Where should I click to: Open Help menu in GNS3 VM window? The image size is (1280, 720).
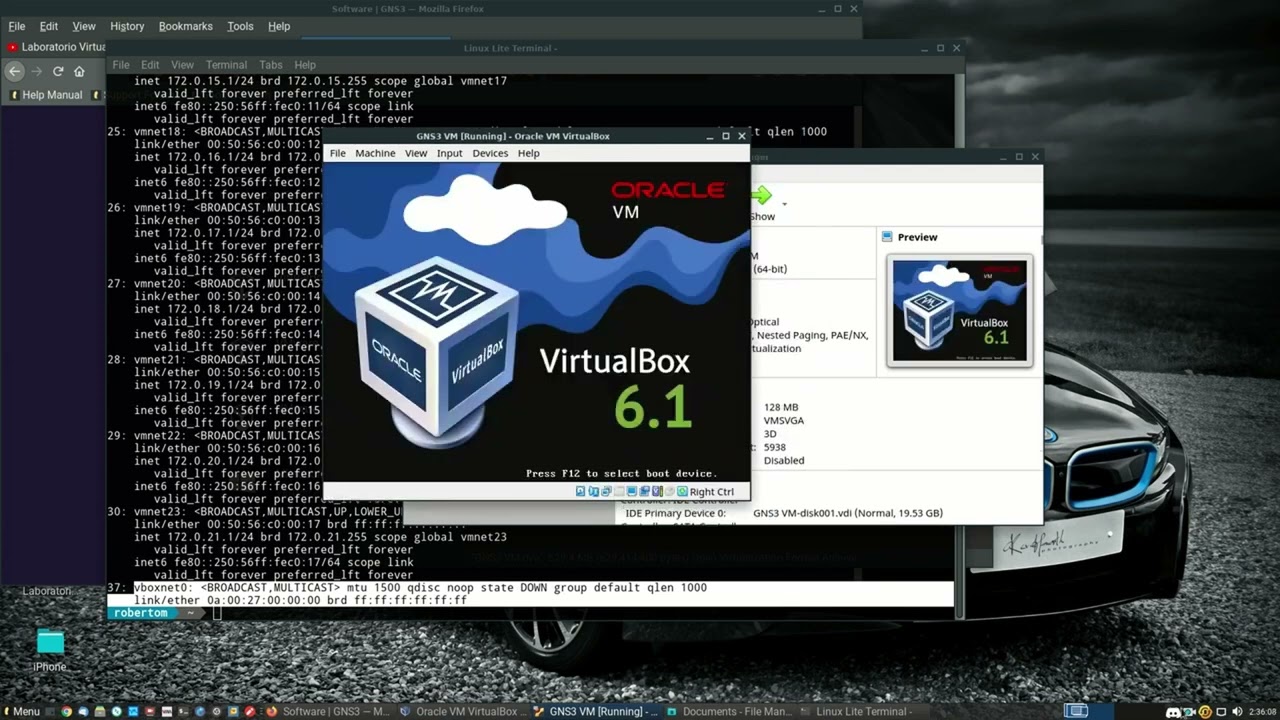[x=528, y=153]
